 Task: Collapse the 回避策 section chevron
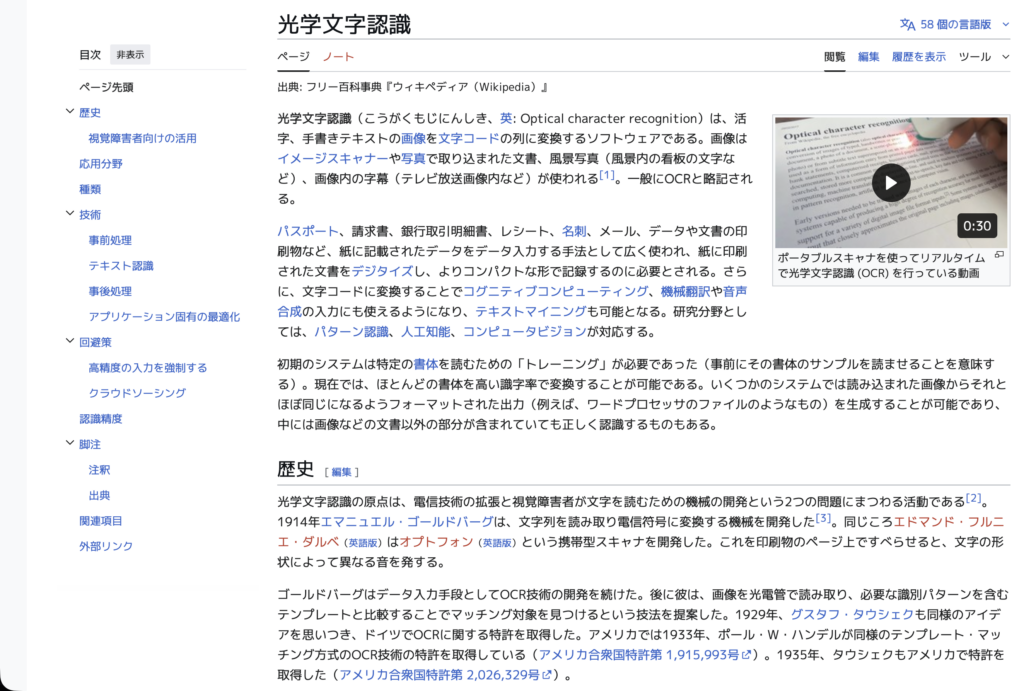(70, 342)
